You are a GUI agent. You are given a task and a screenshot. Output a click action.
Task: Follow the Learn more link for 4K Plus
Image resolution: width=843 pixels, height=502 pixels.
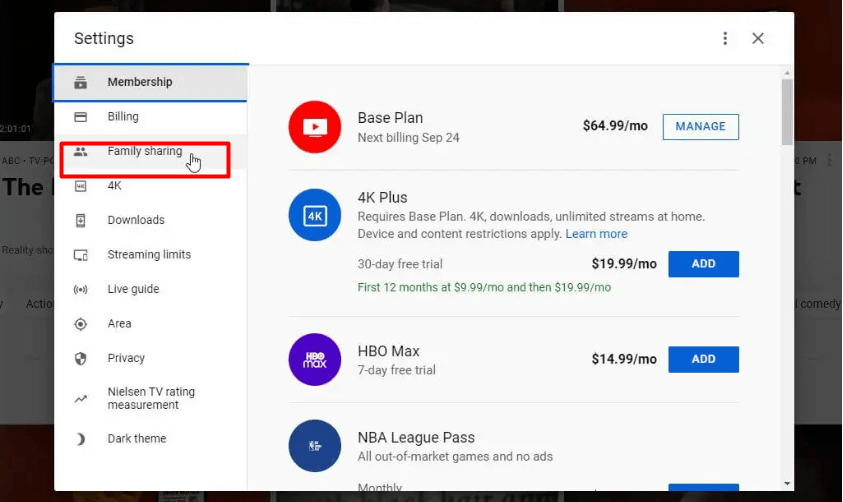tap(596, 234)
